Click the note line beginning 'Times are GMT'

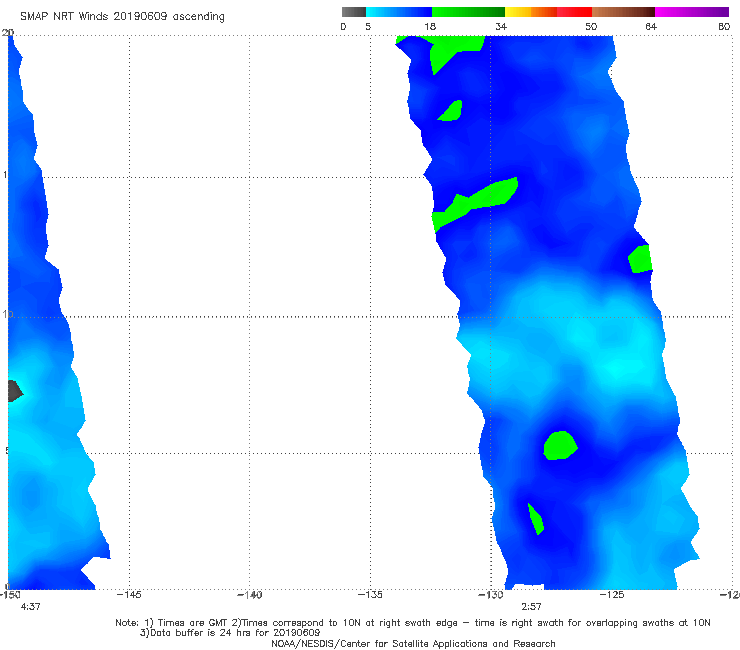(412, 623)
